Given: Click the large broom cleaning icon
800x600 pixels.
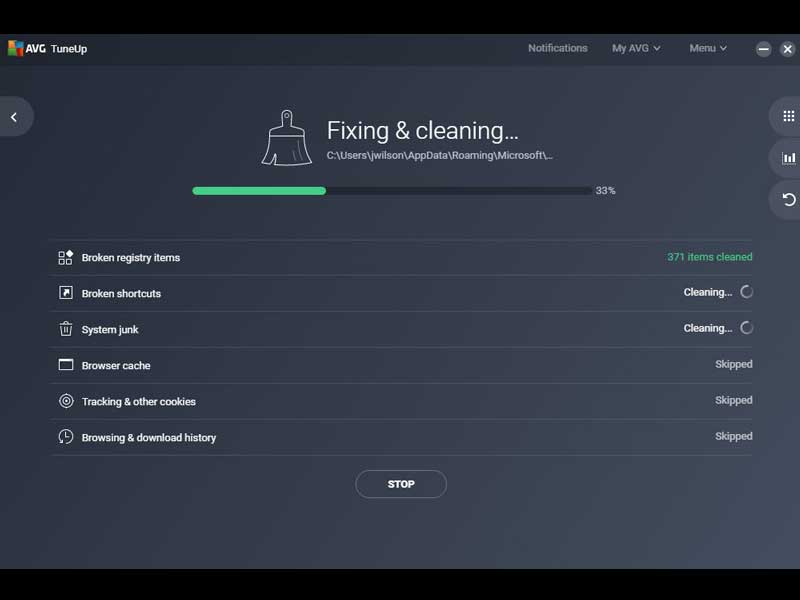Looking at the screenshot, I should tap(286, 138).
